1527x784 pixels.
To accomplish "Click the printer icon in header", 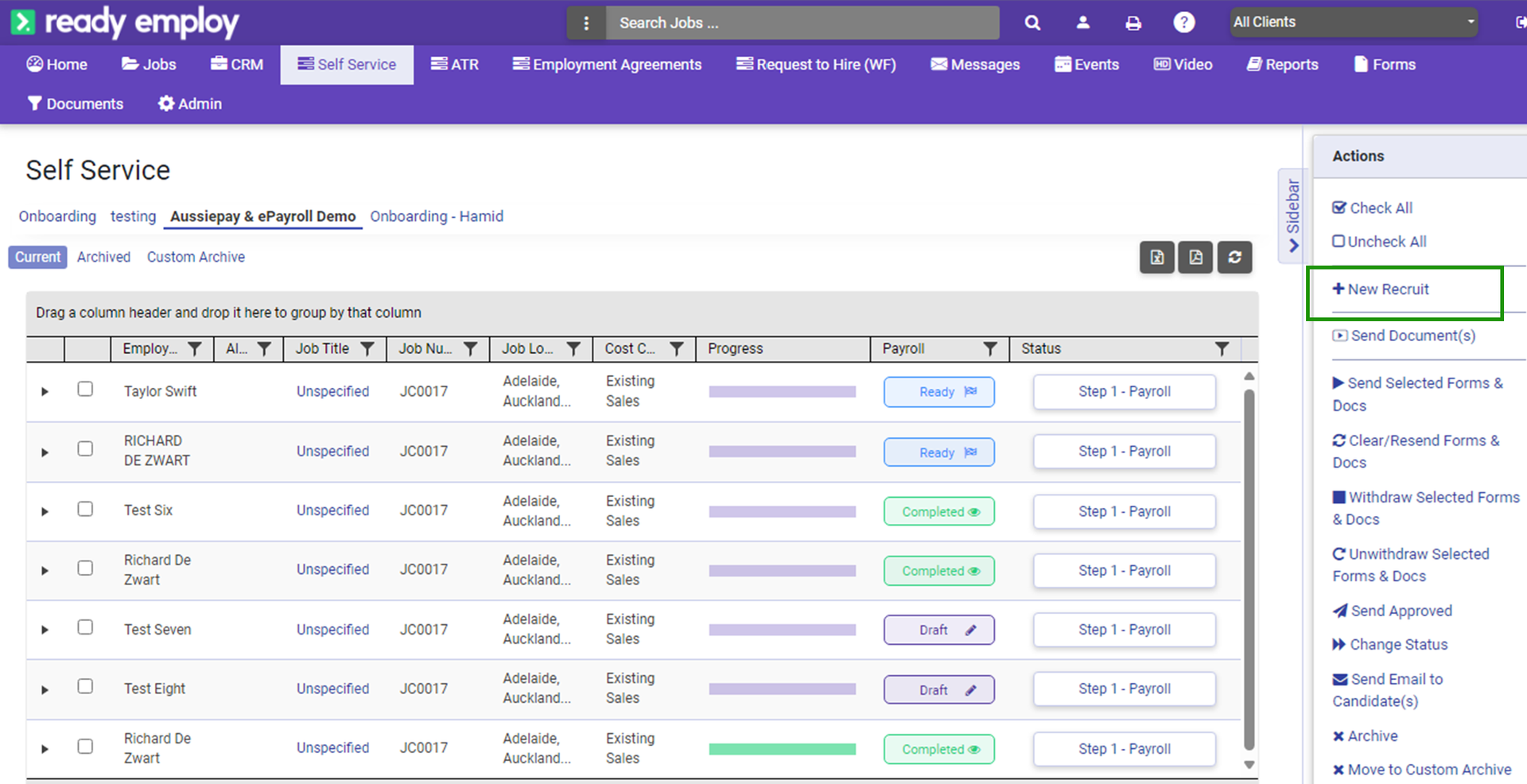I will [1133, 23].
